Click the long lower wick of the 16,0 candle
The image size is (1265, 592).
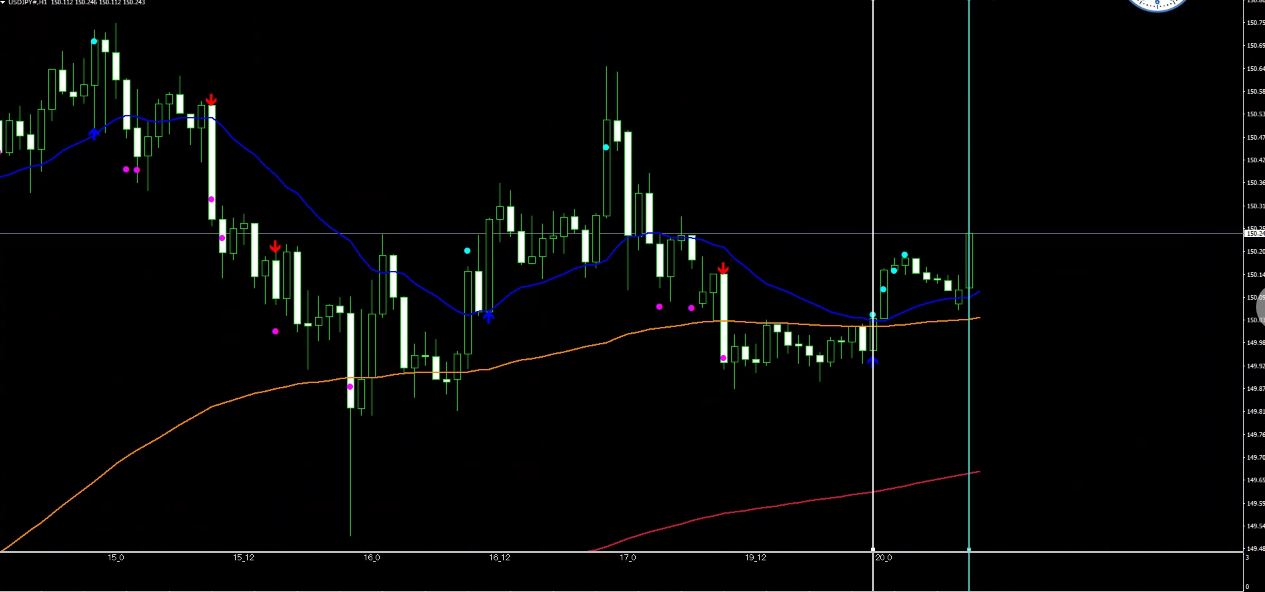pyautogui.click(x=351, y=472)
